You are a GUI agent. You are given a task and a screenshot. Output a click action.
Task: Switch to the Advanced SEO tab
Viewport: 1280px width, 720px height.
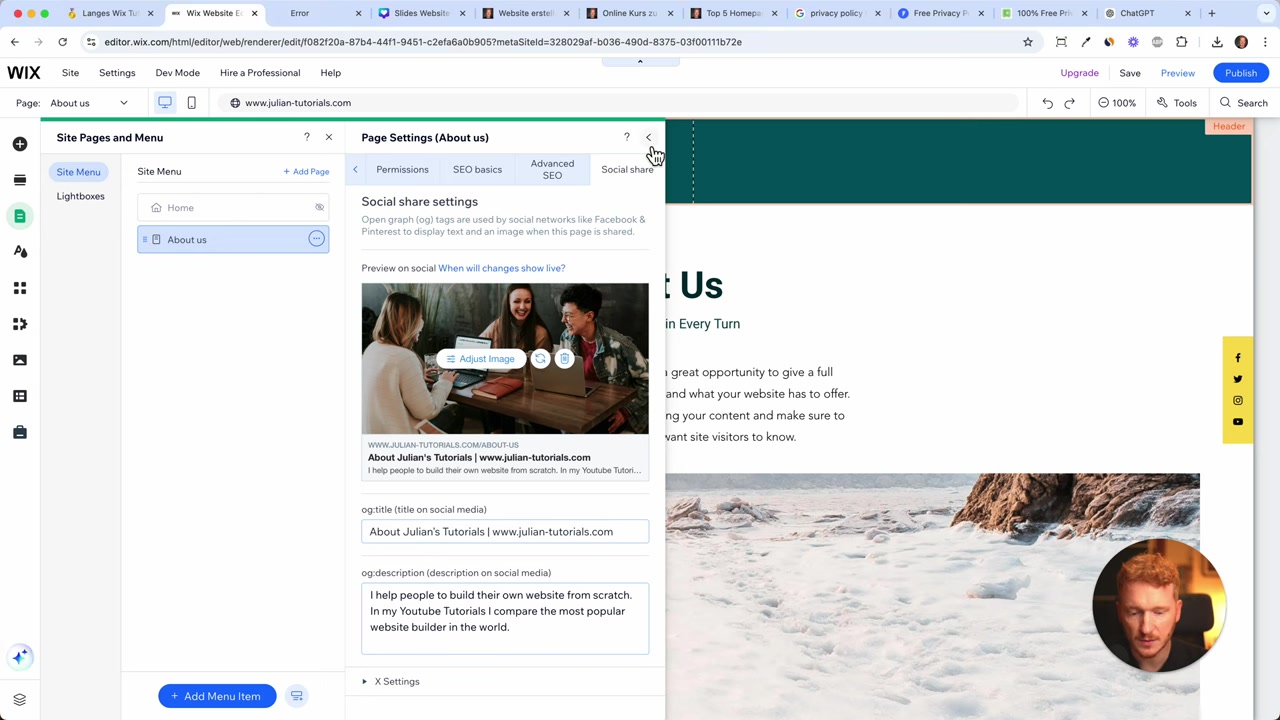552,169
